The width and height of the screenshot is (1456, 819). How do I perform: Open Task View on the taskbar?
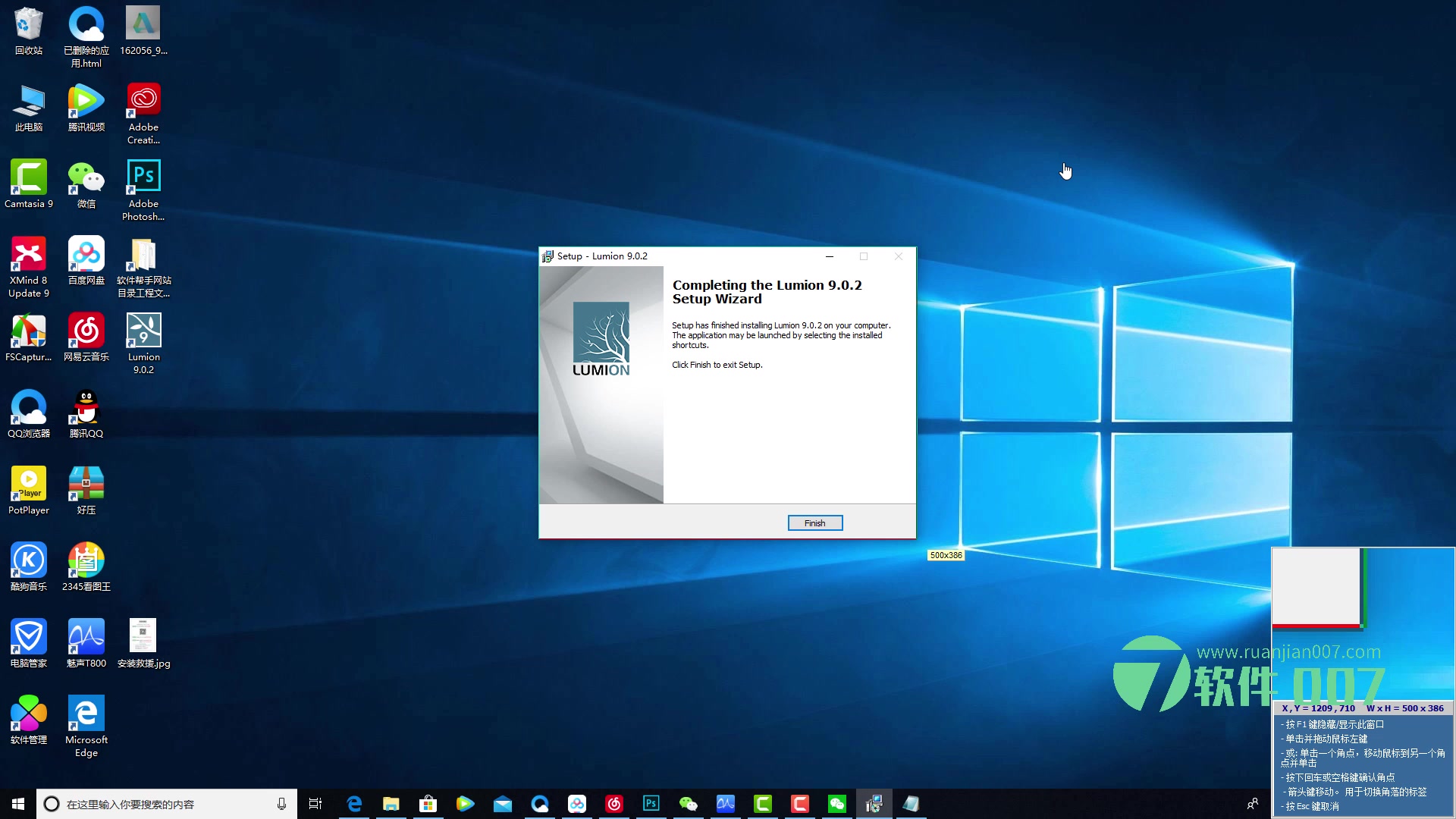click(315, 804)
